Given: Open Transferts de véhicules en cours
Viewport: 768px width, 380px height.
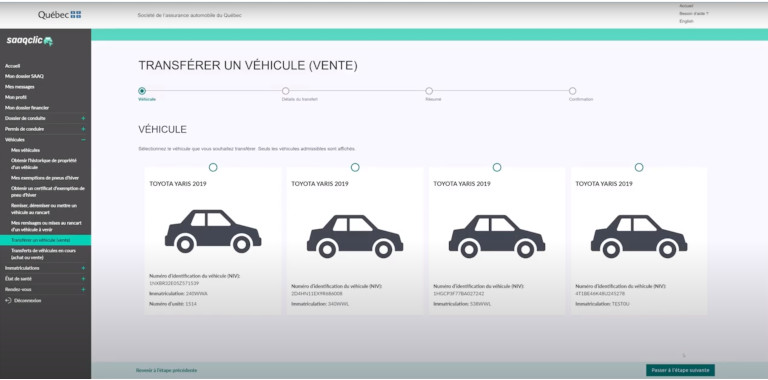Looking at the screenshot, I should click(44, 254).
